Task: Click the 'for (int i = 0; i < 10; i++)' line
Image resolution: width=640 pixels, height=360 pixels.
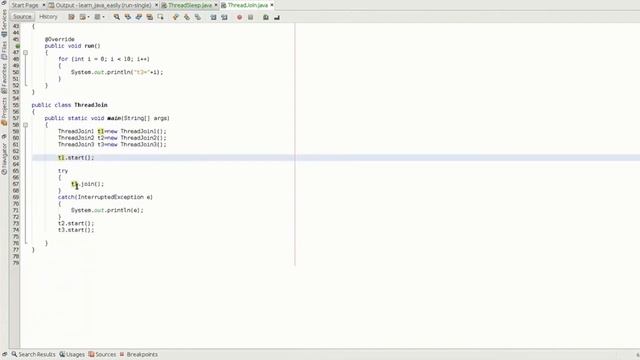Action: click(x=104, y=59)
